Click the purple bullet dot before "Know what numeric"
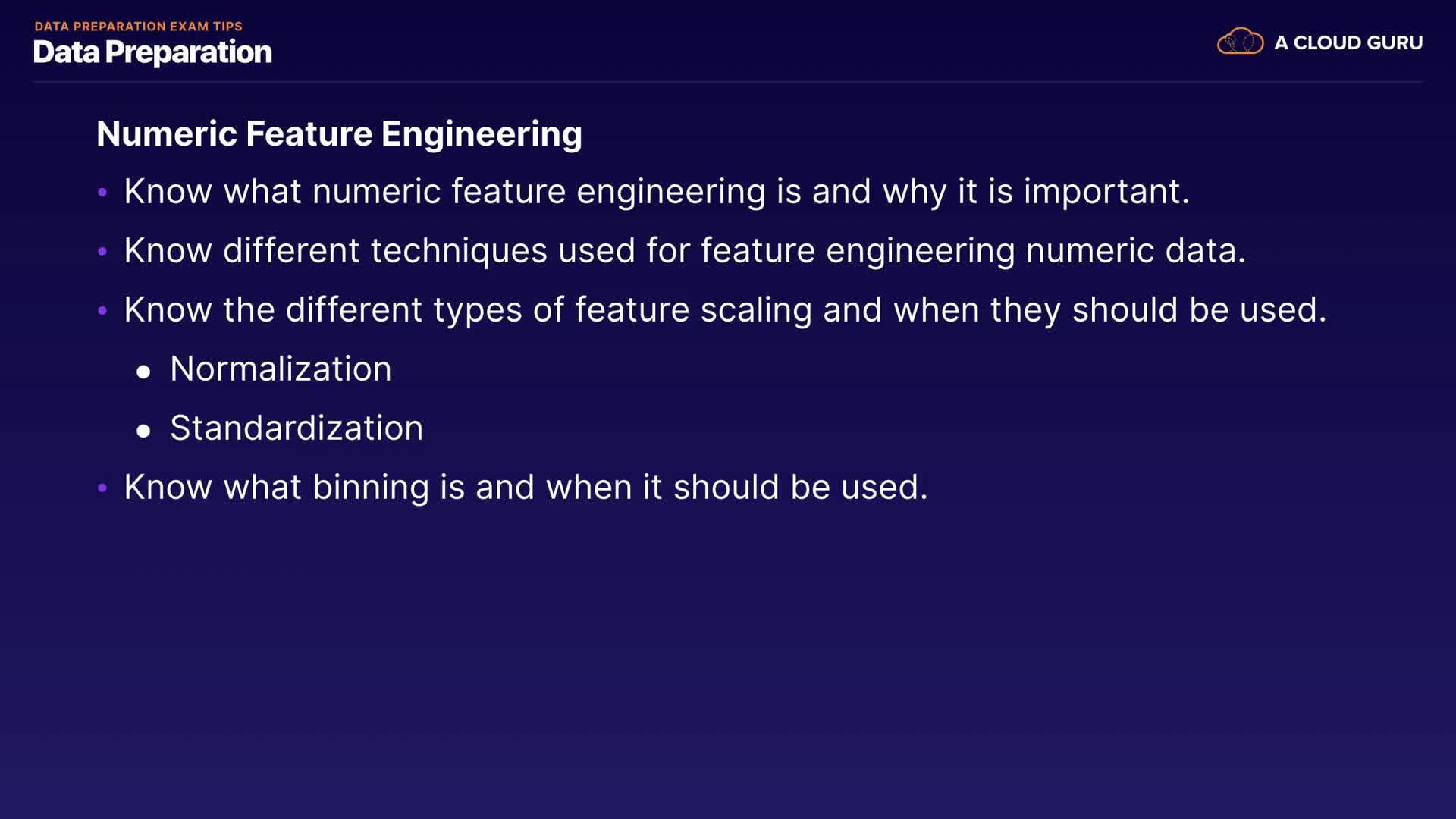1456x819 pixels. [x=102, y=192]
